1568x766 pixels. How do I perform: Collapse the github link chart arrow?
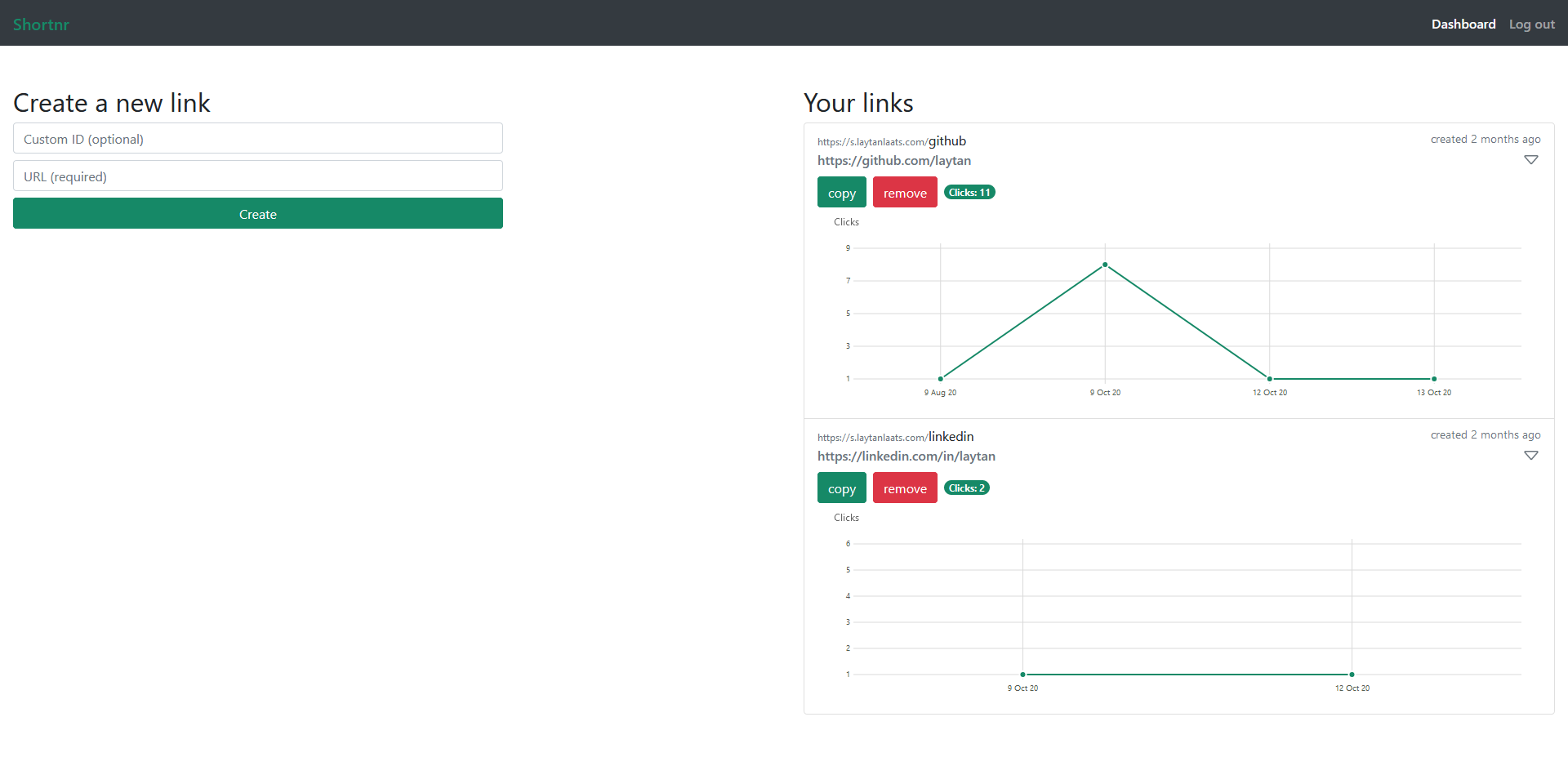click(1530, 160)
